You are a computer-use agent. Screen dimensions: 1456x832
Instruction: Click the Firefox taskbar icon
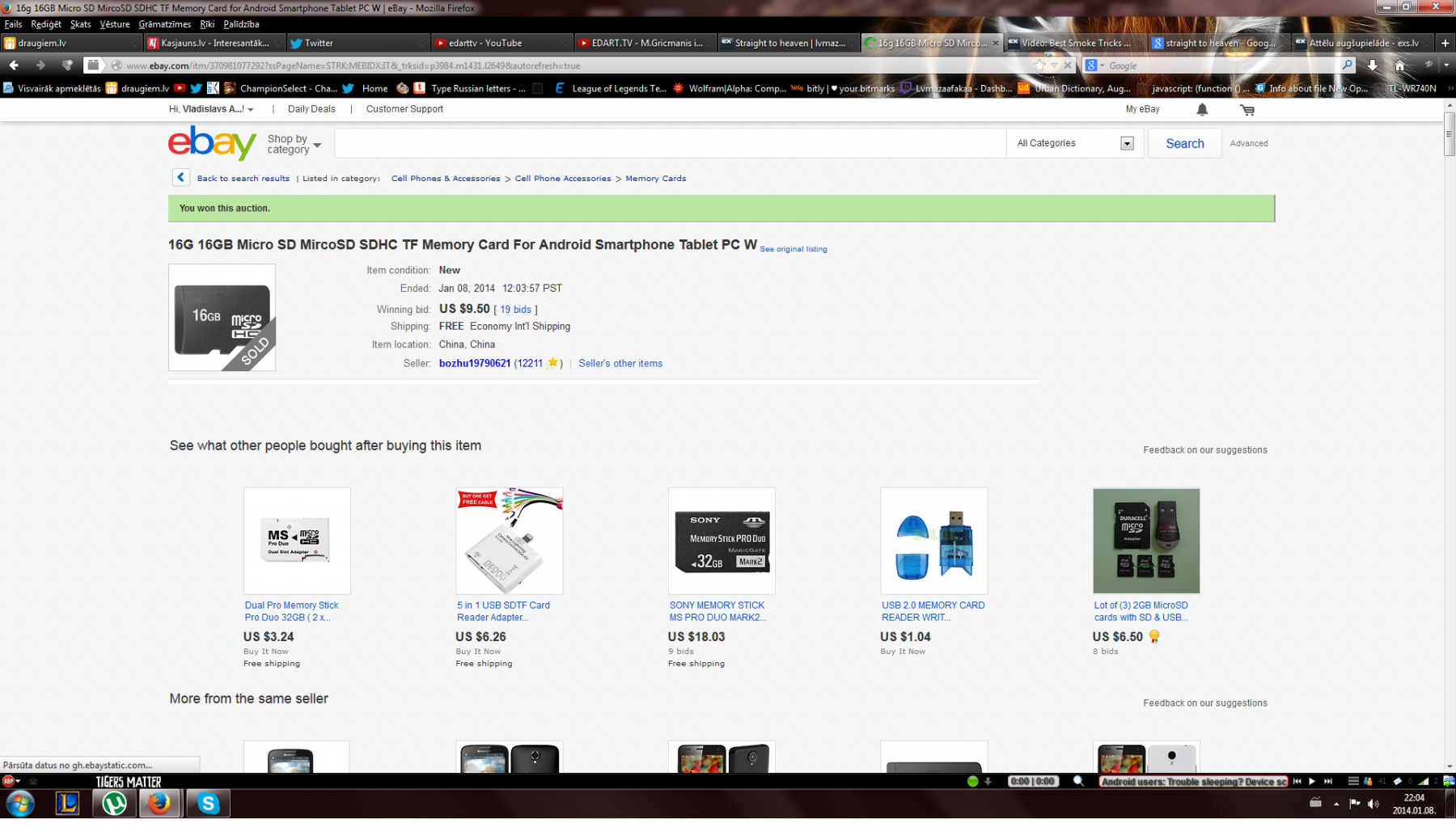click(160, 803)
